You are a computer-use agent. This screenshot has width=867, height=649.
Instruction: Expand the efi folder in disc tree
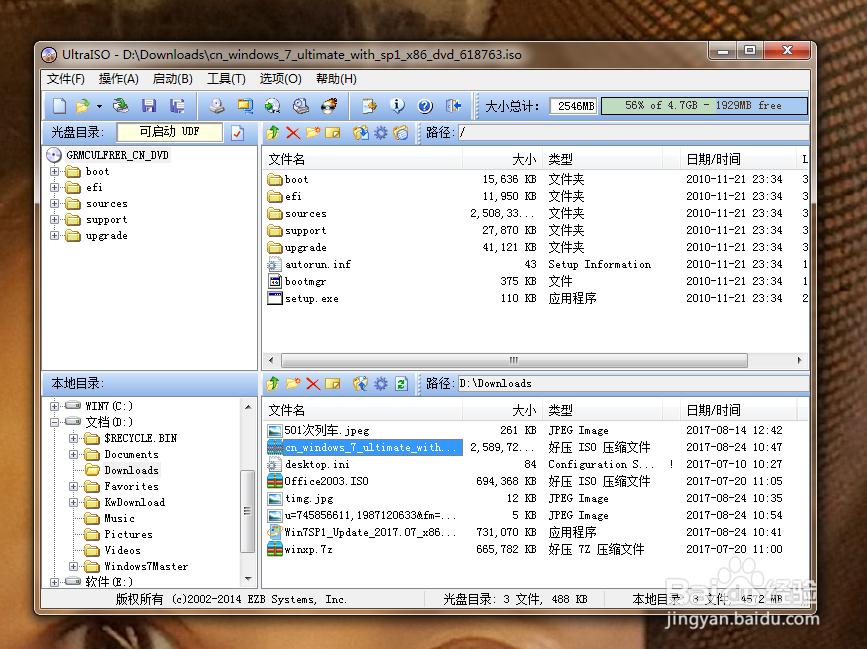tap(54, 187)
